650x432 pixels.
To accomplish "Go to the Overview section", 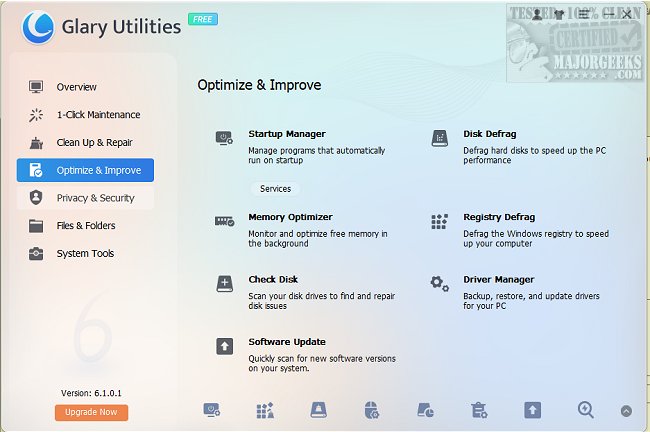I will point(85,87).
